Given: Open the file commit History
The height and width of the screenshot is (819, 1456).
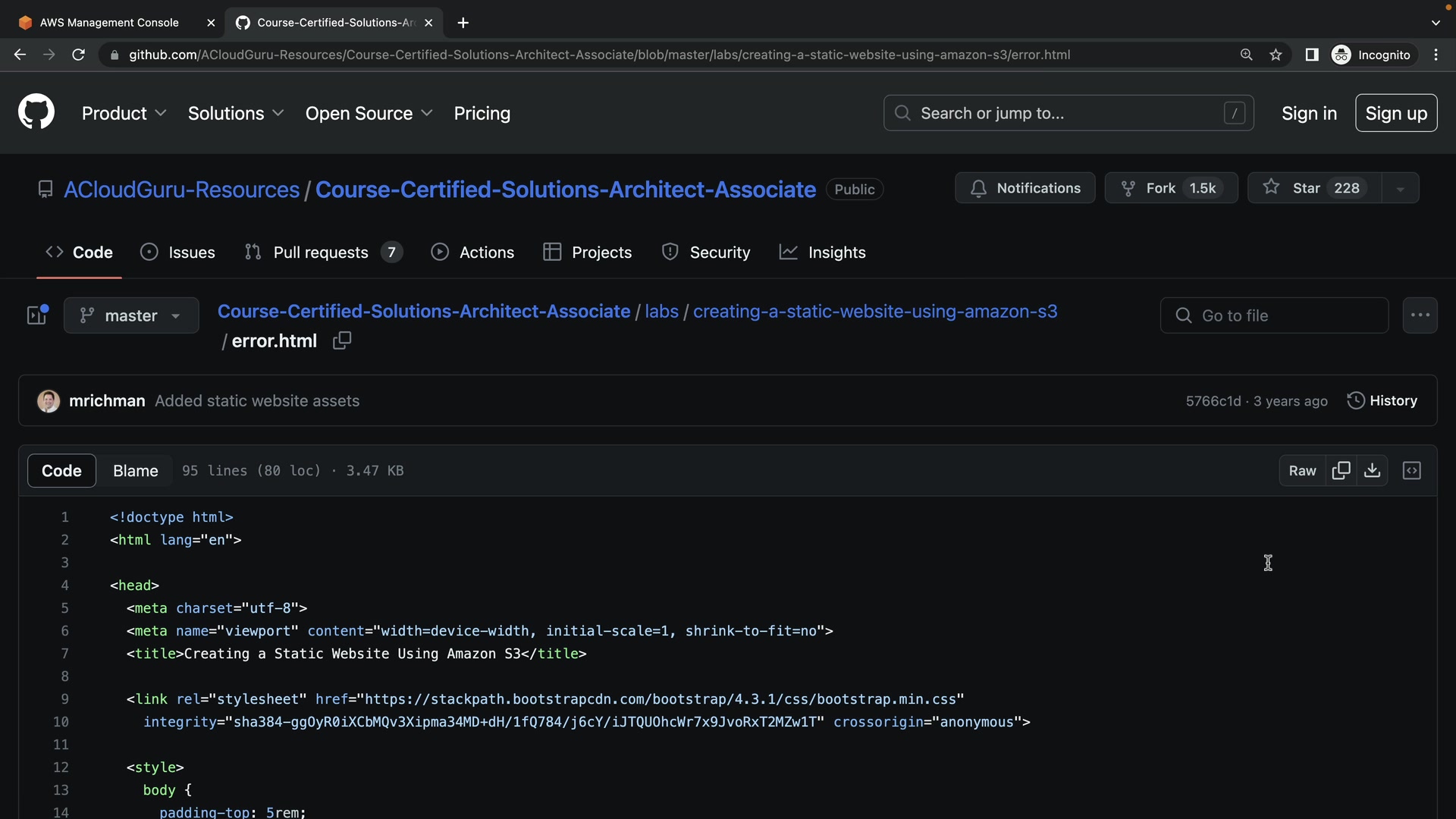Looking at the screenshot, I should click(1382, 400).
